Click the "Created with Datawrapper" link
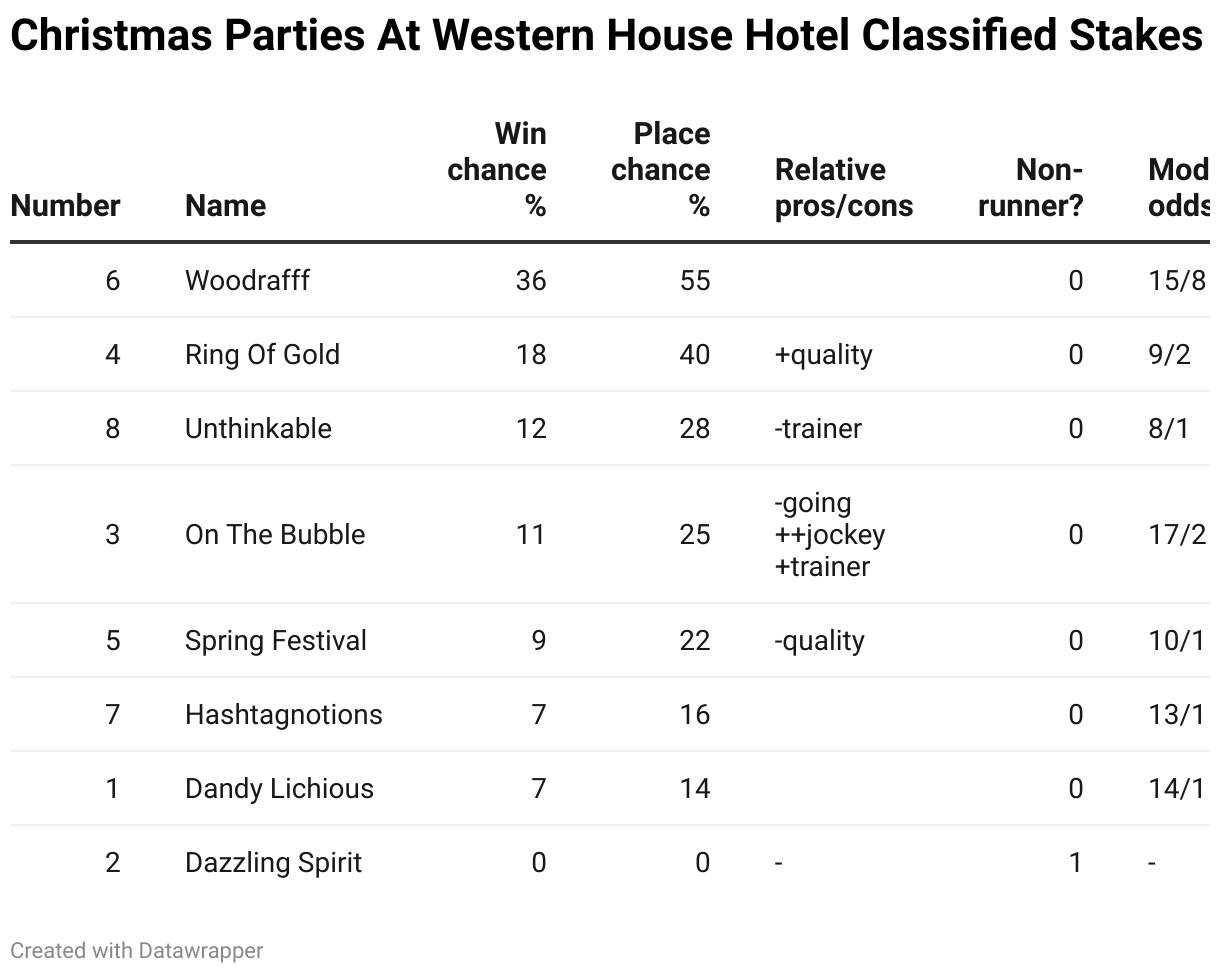The width and height of the screenshot is (1220, 974). point(137,950)
